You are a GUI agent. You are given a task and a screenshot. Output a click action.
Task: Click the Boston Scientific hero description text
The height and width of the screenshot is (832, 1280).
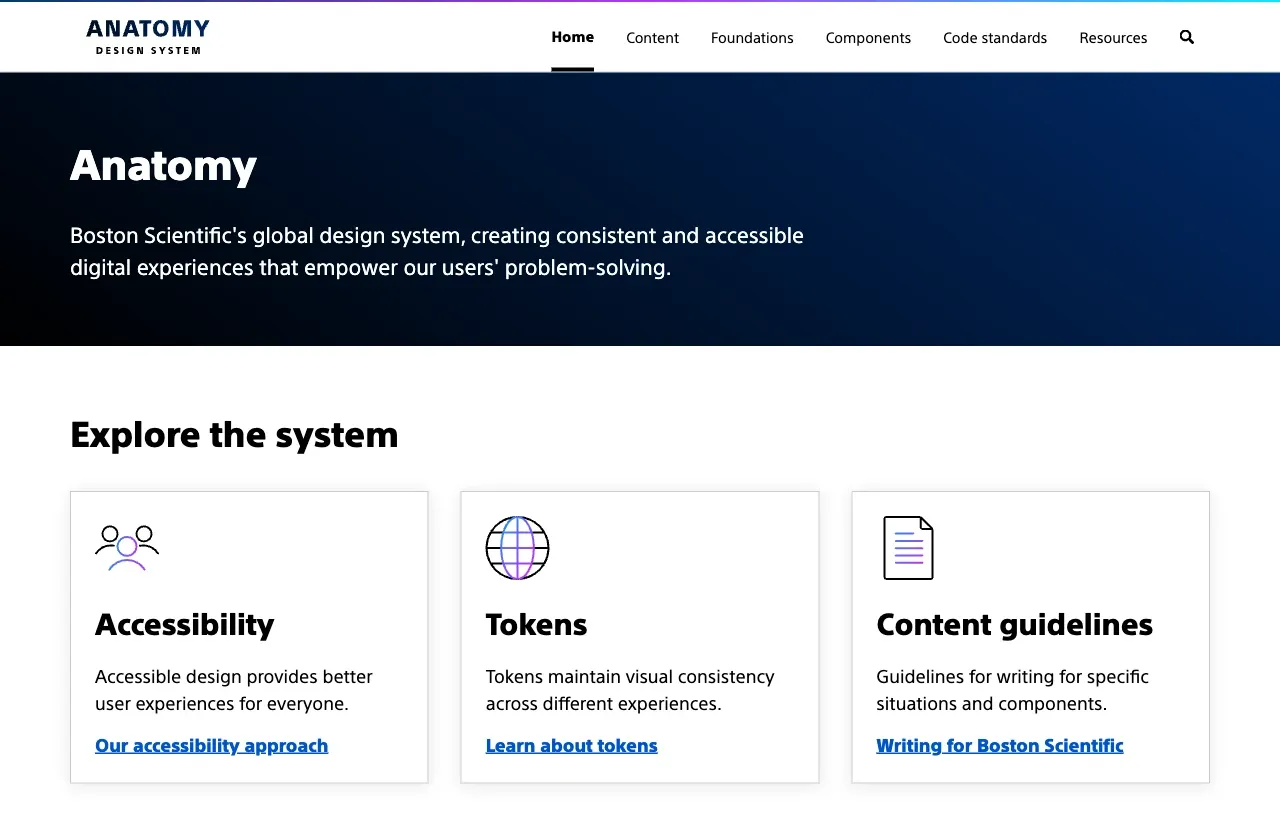tap(437, 252)
